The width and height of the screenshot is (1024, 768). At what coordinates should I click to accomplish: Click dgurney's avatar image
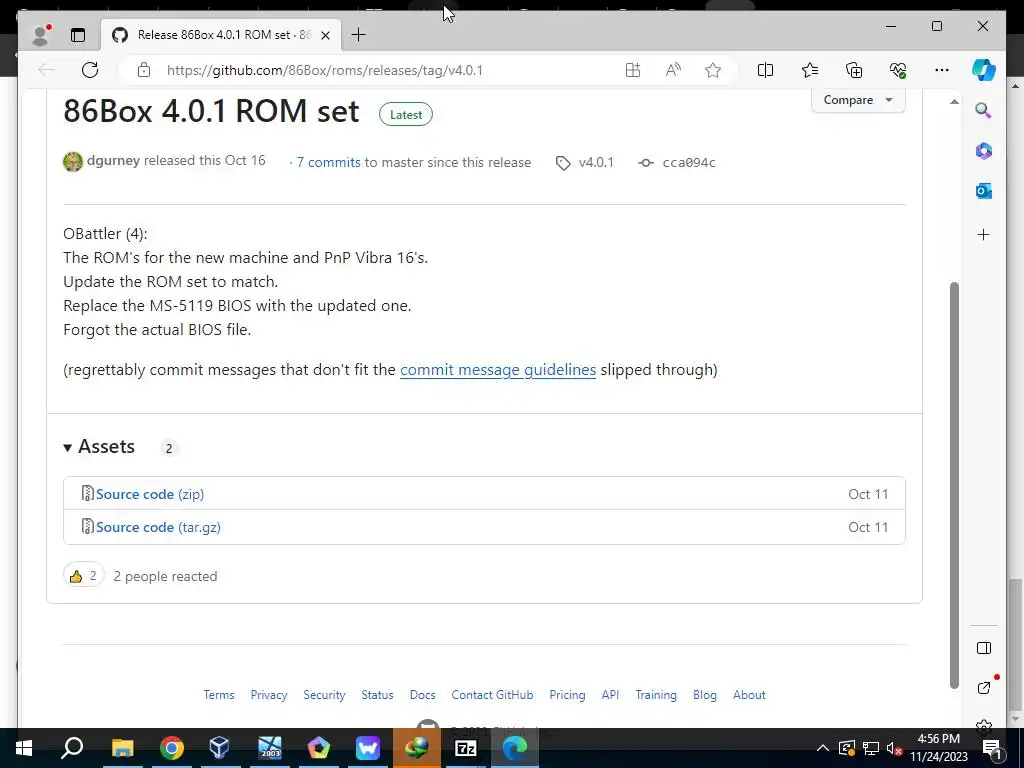tap(72, 161)
